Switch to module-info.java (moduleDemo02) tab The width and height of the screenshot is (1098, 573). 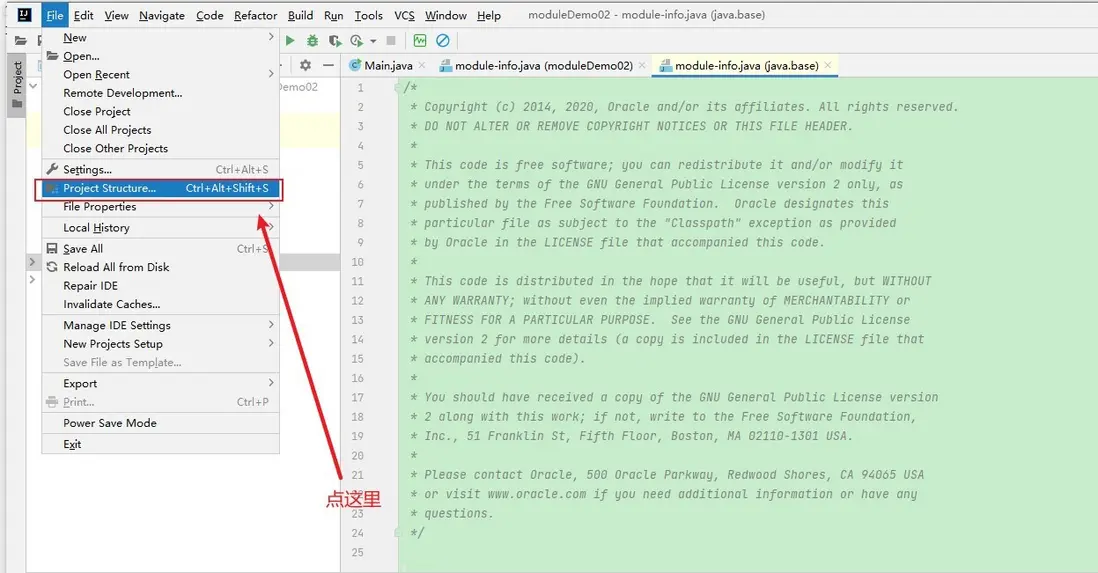[543, 66]
